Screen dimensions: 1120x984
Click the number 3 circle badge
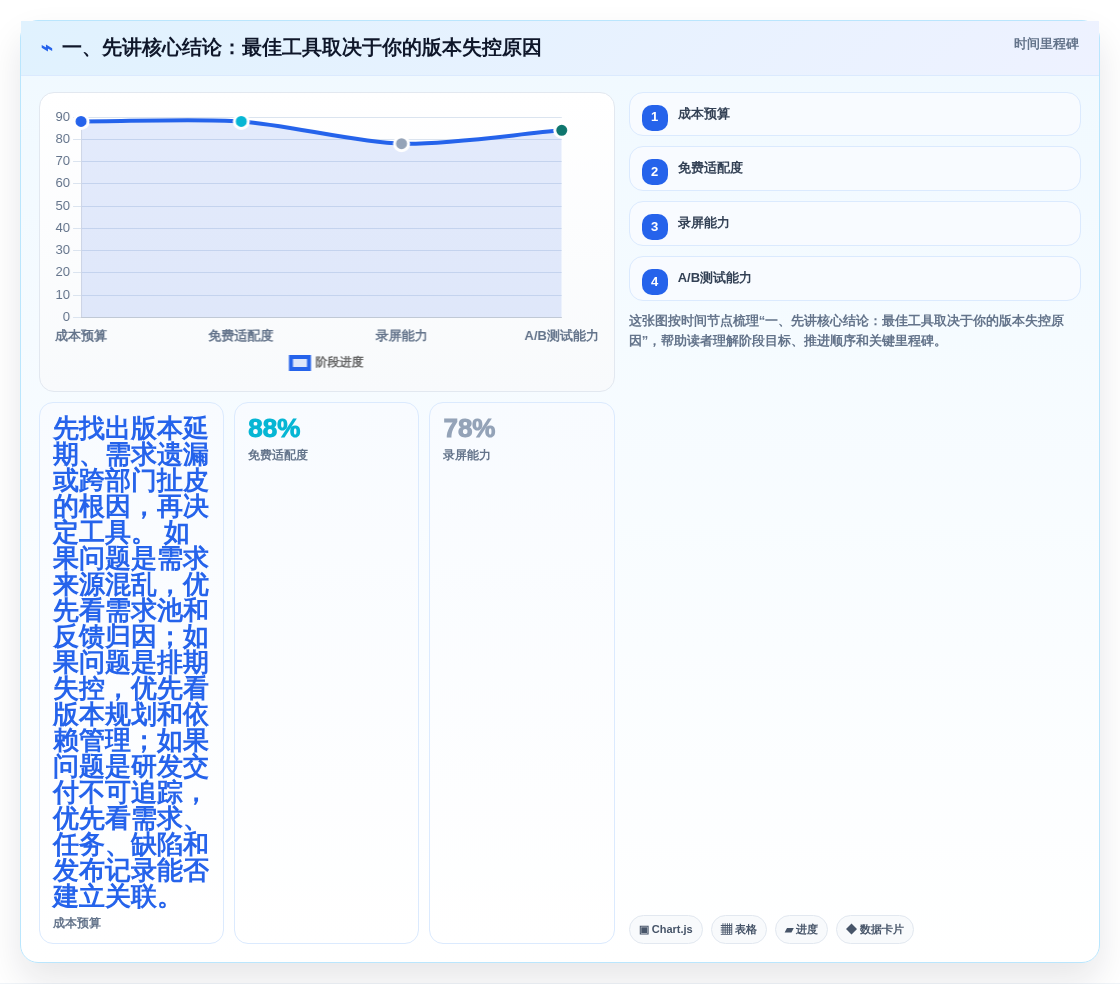654,226
